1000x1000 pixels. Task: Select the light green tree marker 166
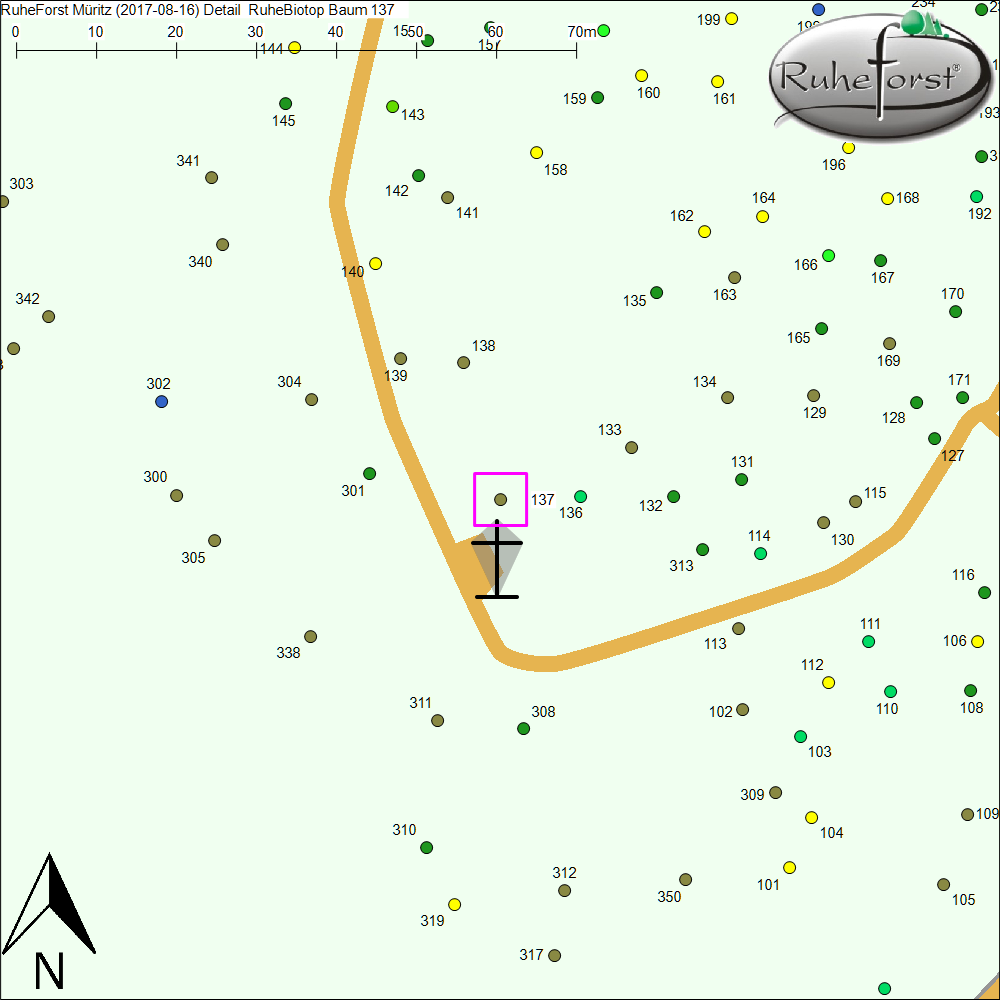coord(828,256)
